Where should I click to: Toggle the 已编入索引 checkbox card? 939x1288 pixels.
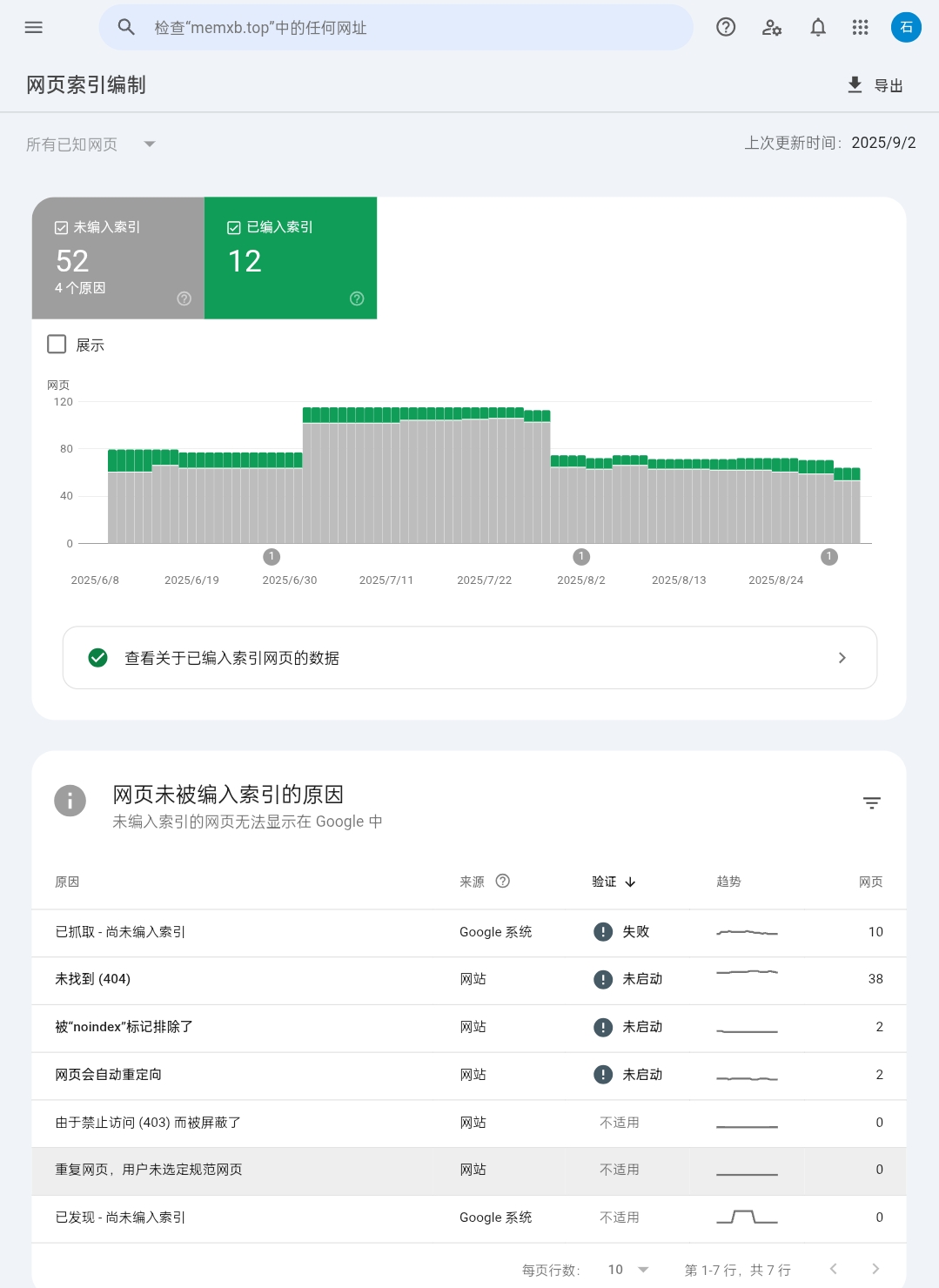tap(291, 258)
